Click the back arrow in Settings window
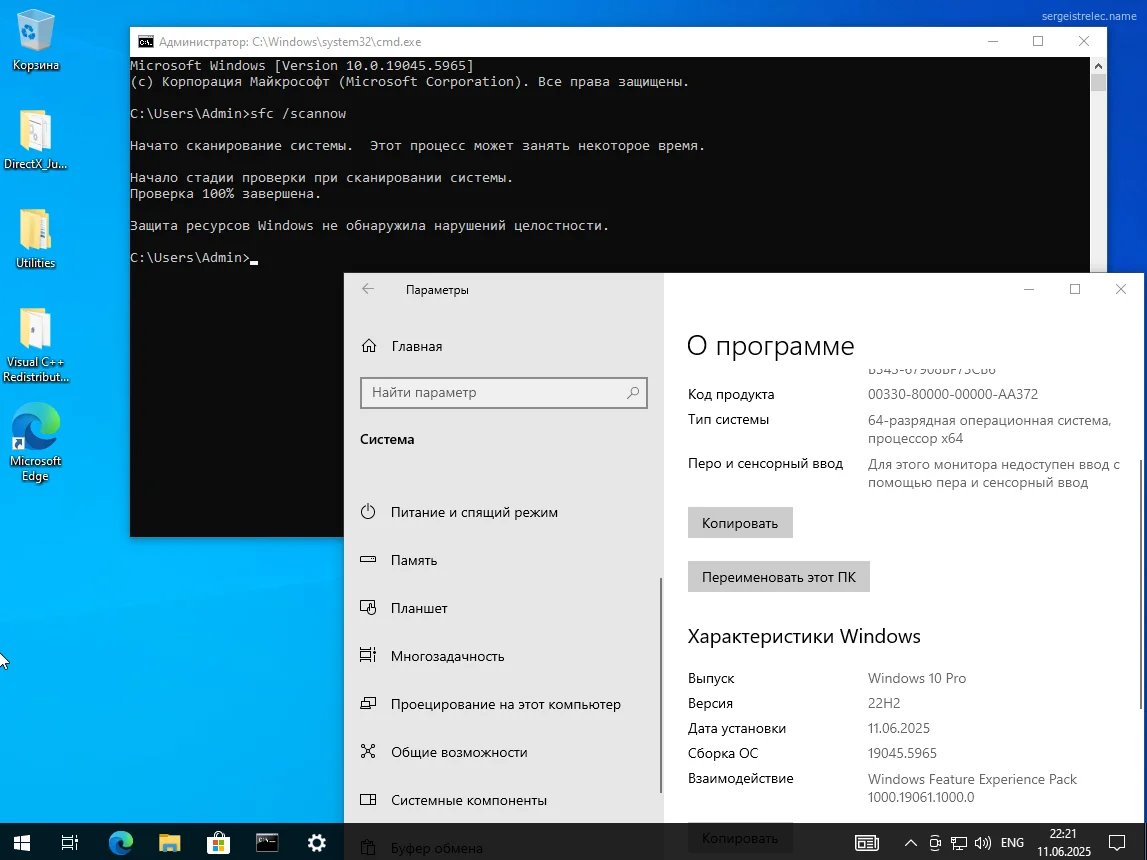 [x=368, y=289]
